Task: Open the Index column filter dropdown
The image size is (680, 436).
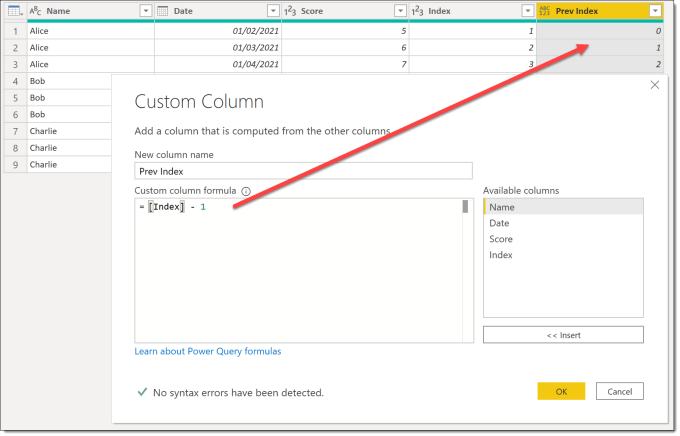Action: point(528,11)
